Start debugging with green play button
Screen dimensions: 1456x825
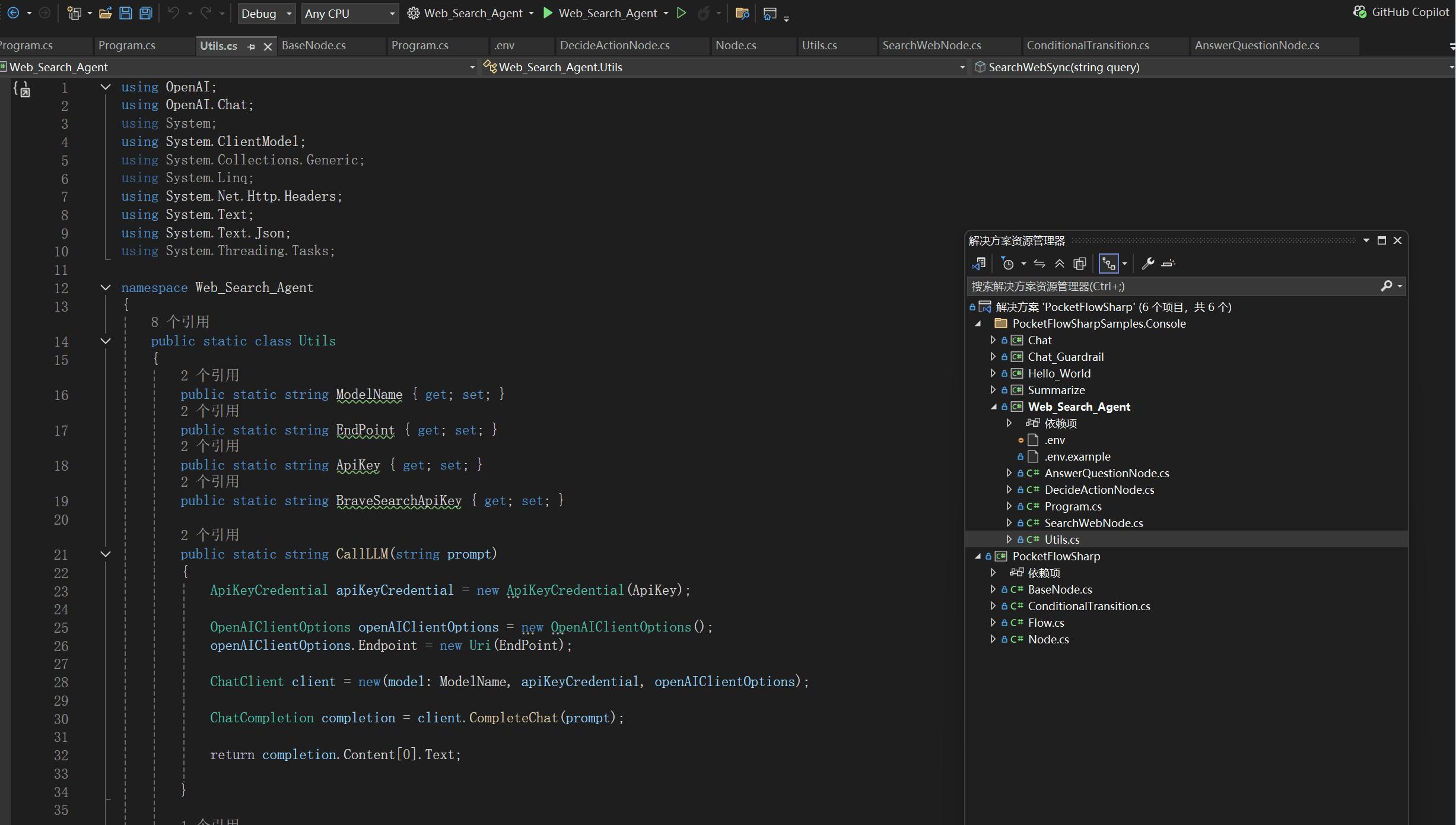pos(548,13)
